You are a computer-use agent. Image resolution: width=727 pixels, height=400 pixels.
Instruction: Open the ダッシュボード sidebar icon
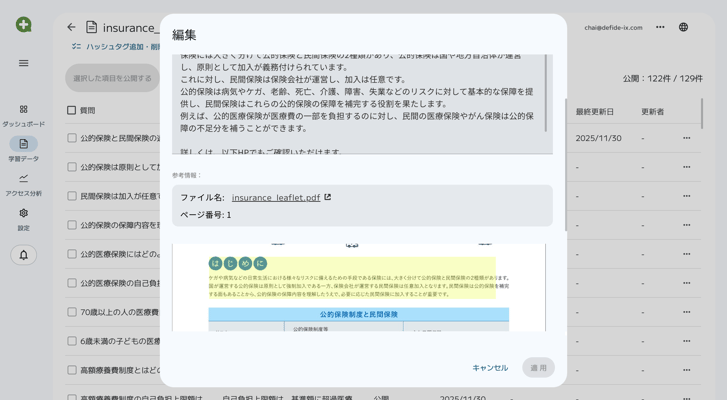(23, 110)
